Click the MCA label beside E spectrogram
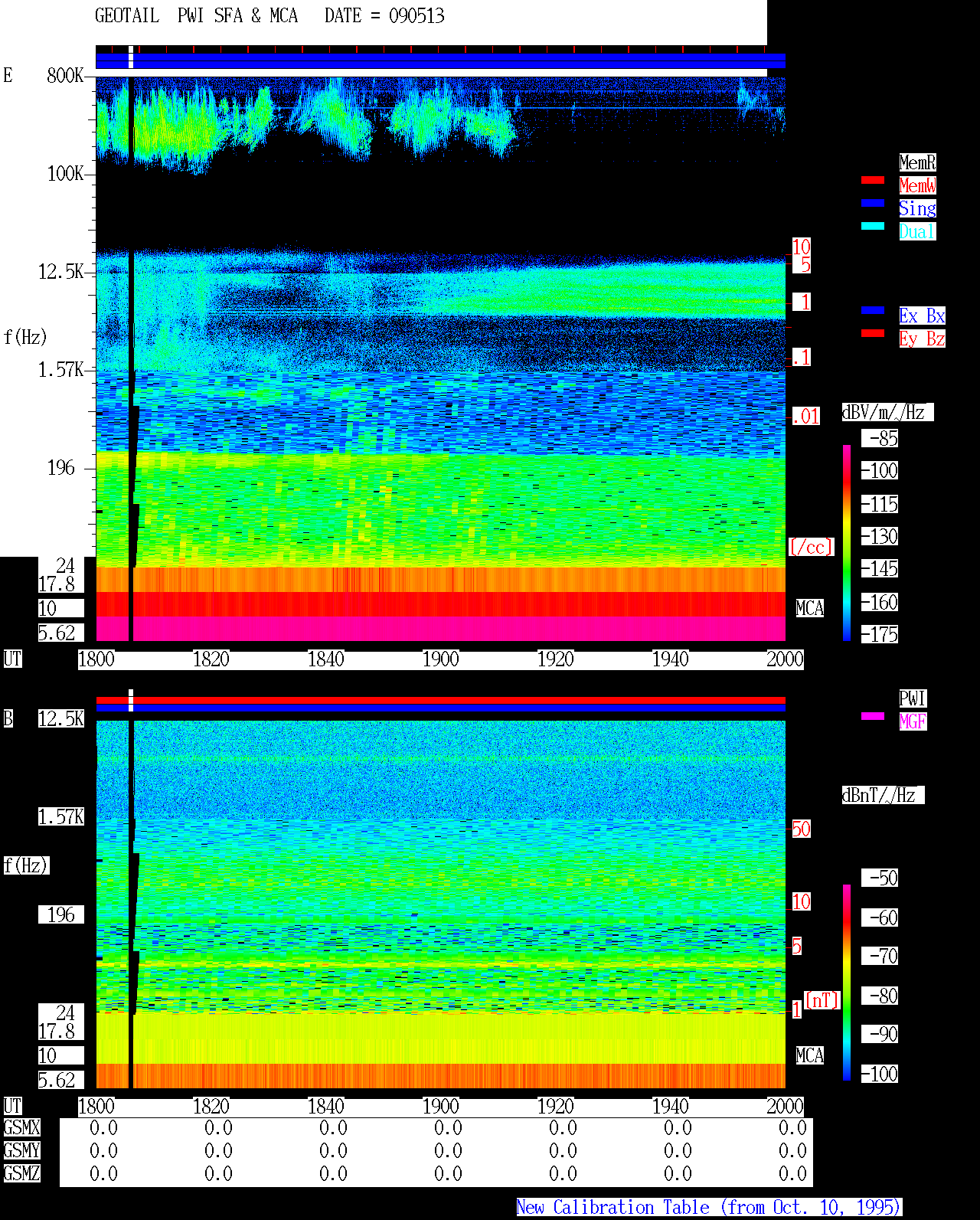Image resolution: width=980 pixels, height=1220 pixels. point(809,609)
